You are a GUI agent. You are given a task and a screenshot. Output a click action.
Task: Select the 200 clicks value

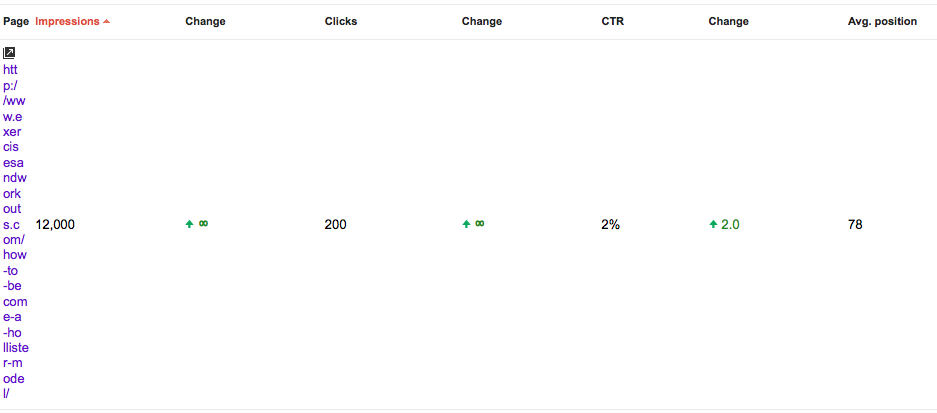335,225
